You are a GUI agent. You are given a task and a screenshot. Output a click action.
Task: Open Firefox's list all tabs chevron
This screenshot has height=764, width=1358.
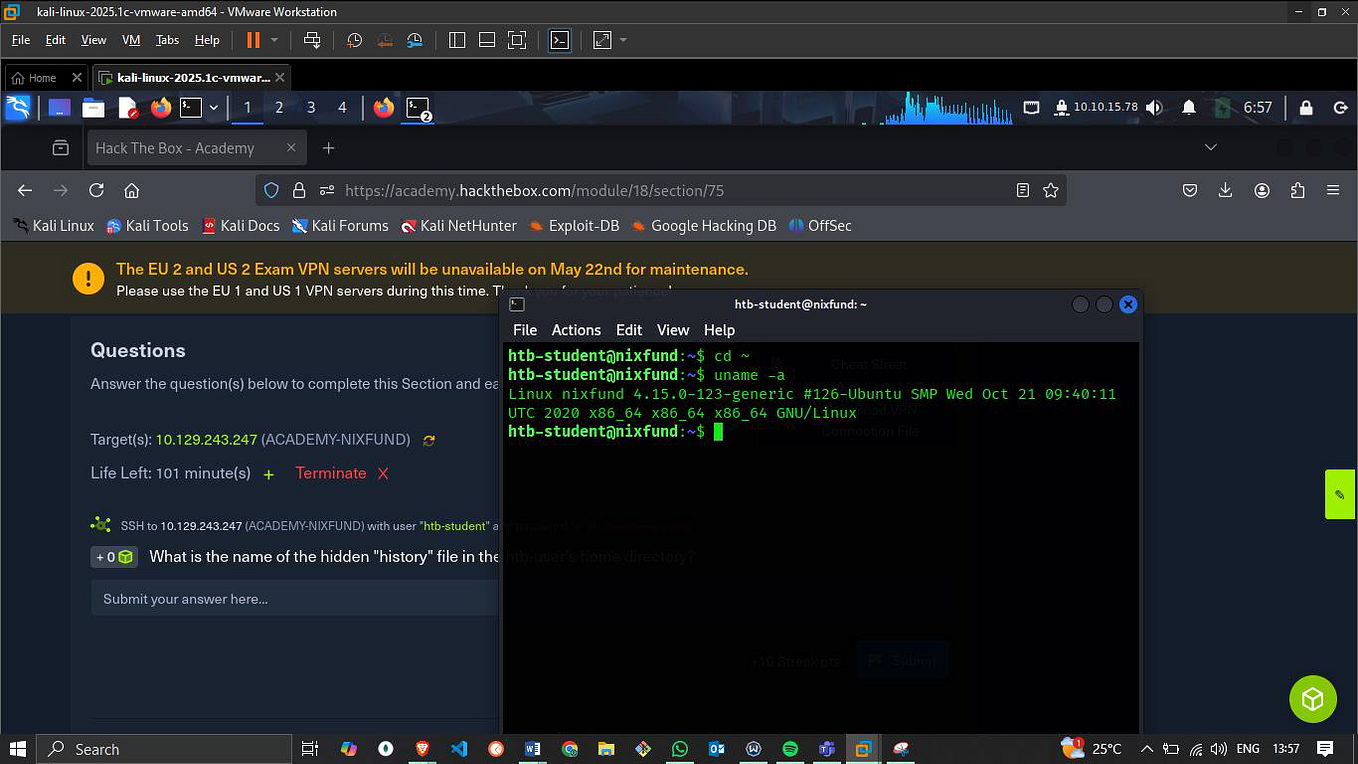(1210, 146)
